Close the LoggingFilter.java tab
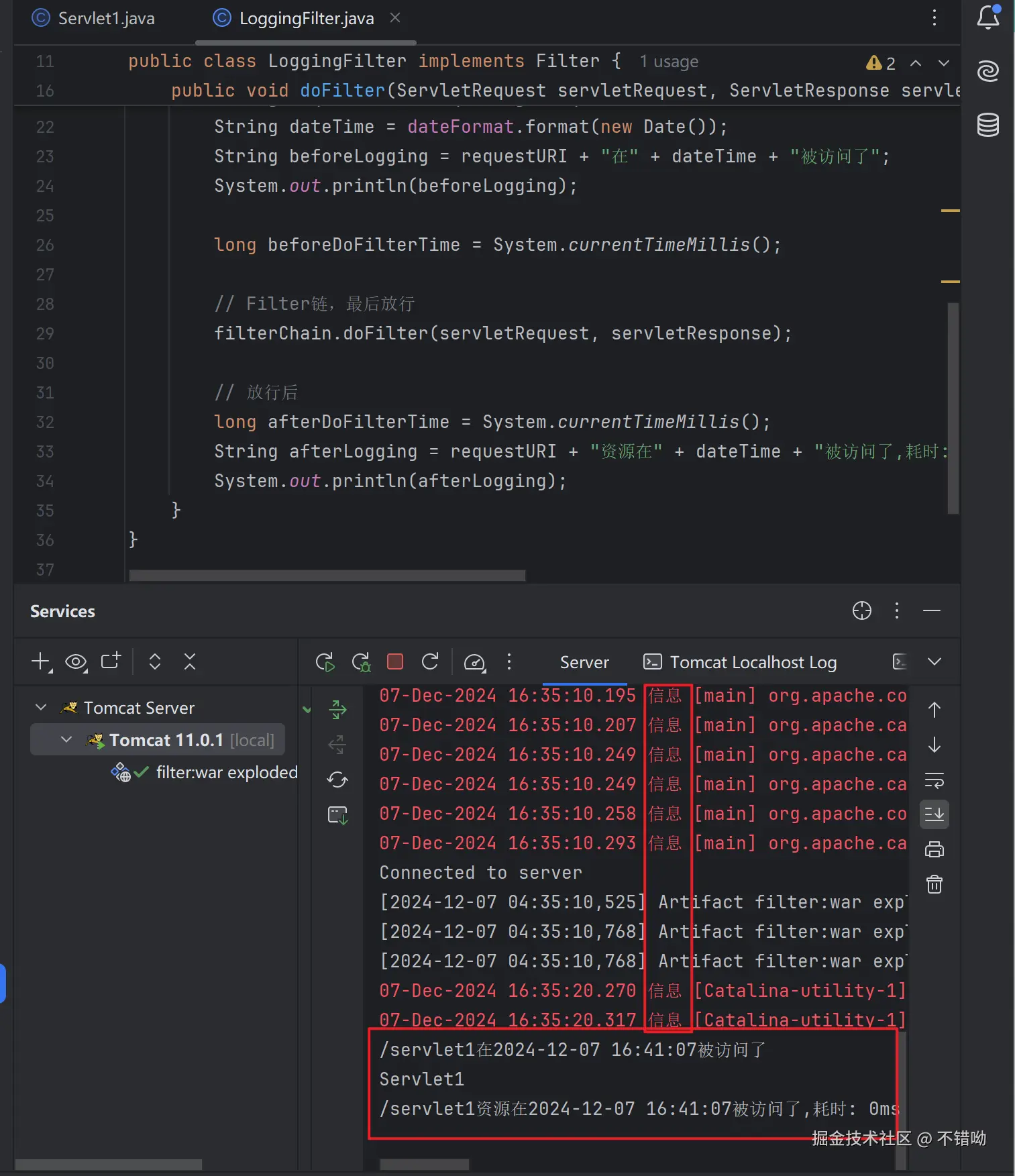 (x=395, y=17)
